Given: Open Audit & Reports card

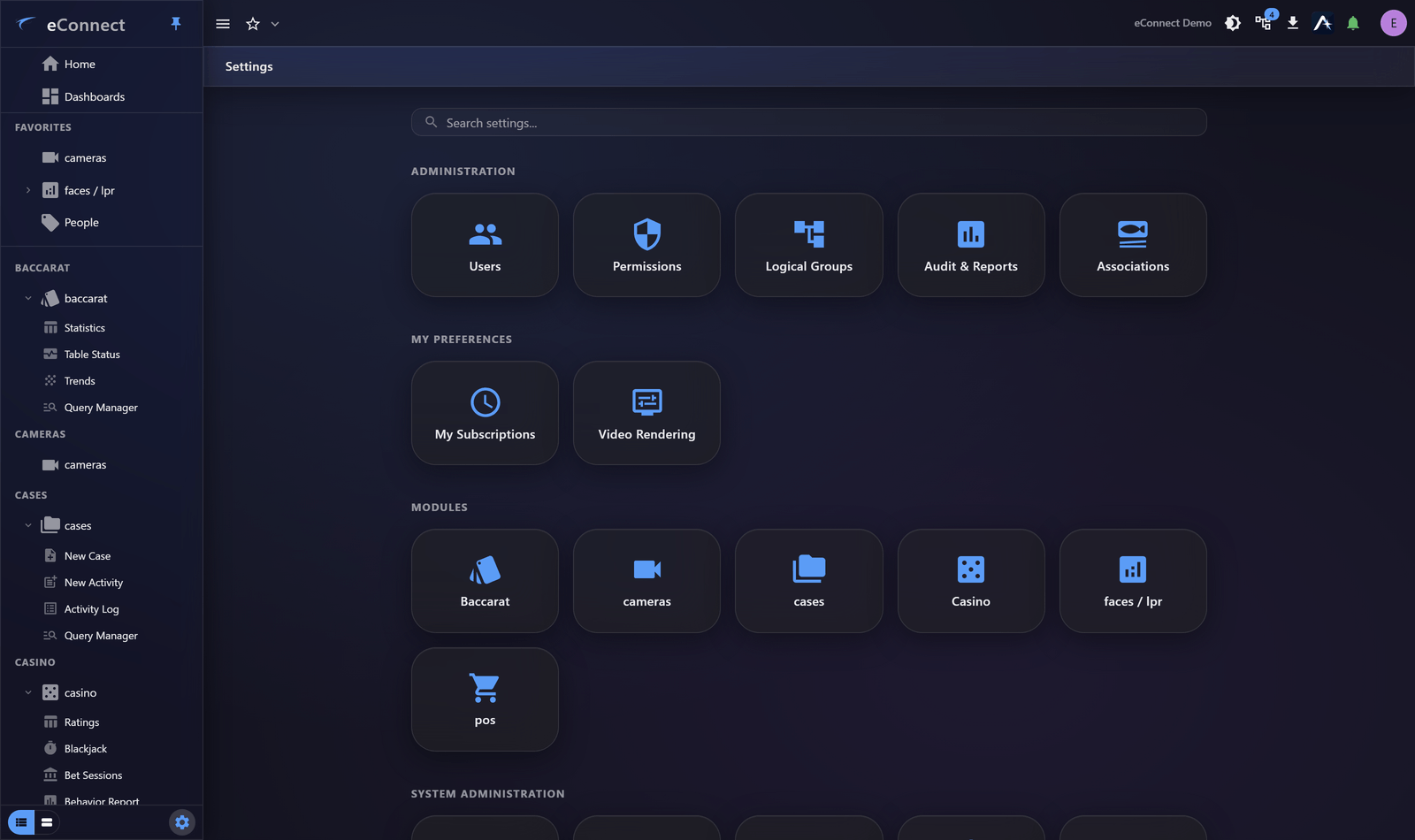Looking at the screenshot, I should click(x=971, y=245).
